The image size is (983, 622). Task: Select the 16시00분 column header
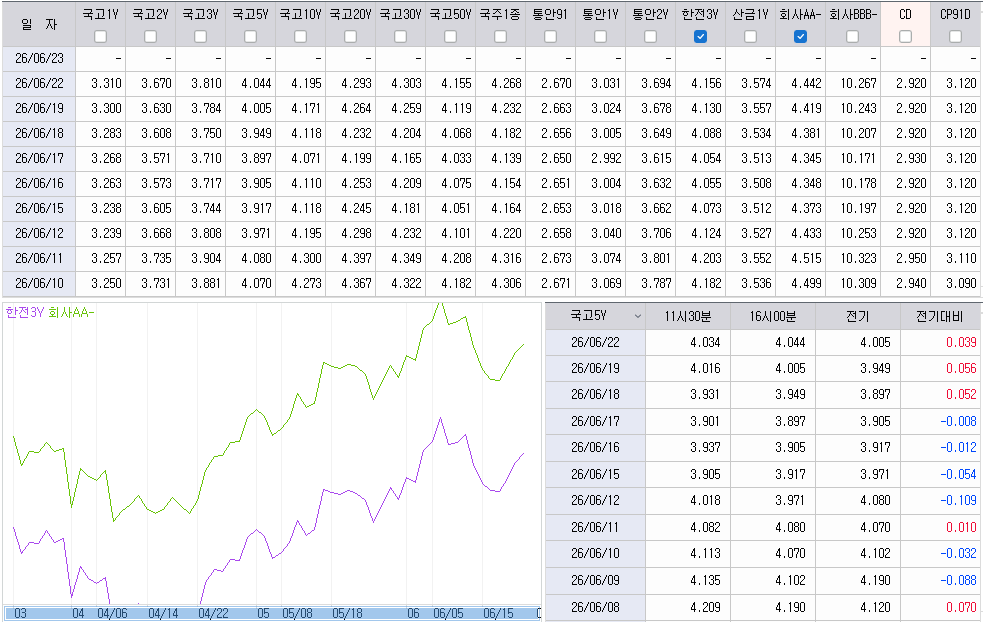tap(772, 316)
